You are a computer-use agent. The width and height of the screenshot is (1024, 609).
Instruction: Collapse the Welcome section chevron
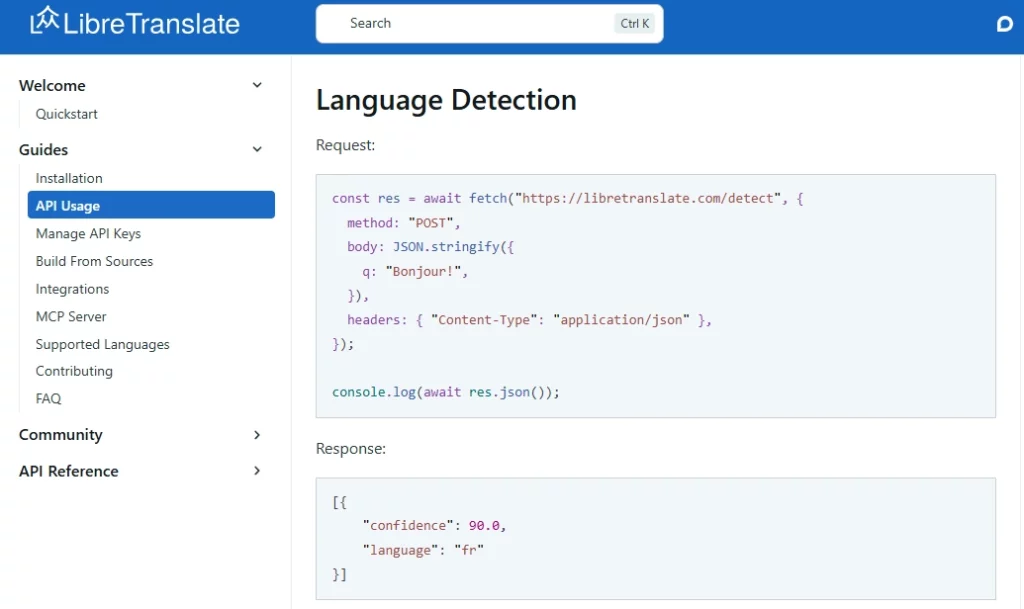click(257, 85)
